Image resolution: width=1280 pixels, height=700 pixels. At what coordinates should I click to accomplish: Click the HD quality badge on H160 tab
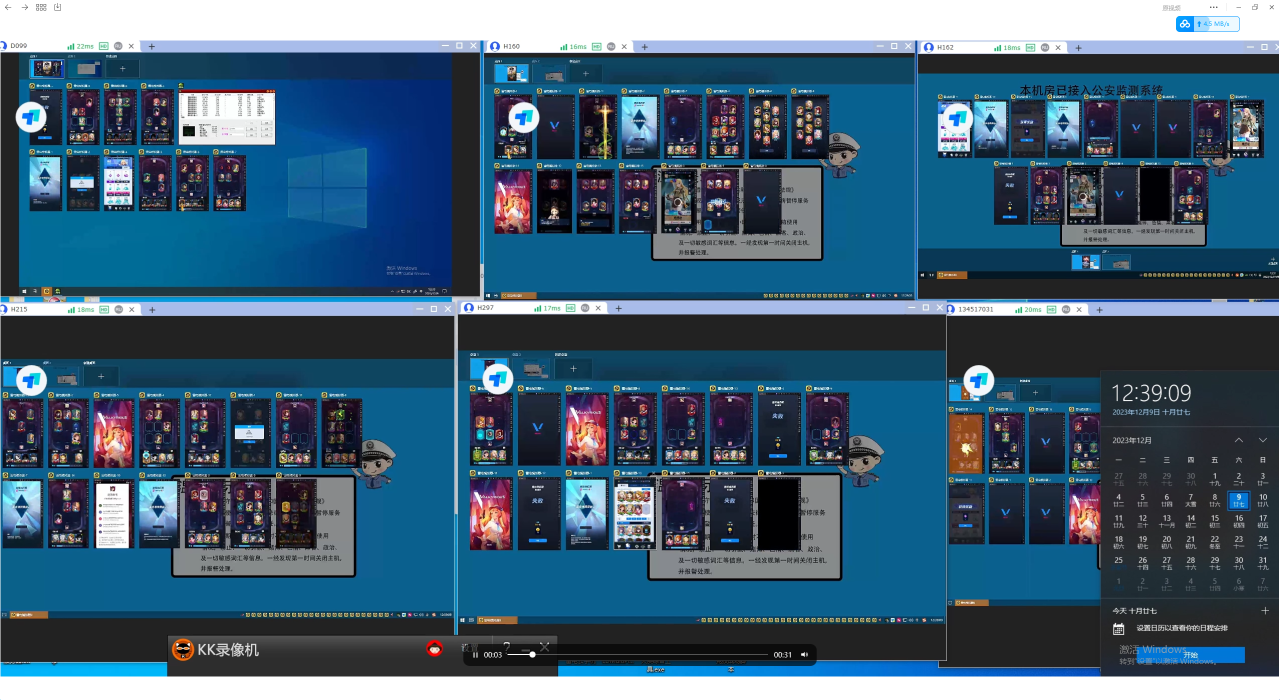(596, 46)
